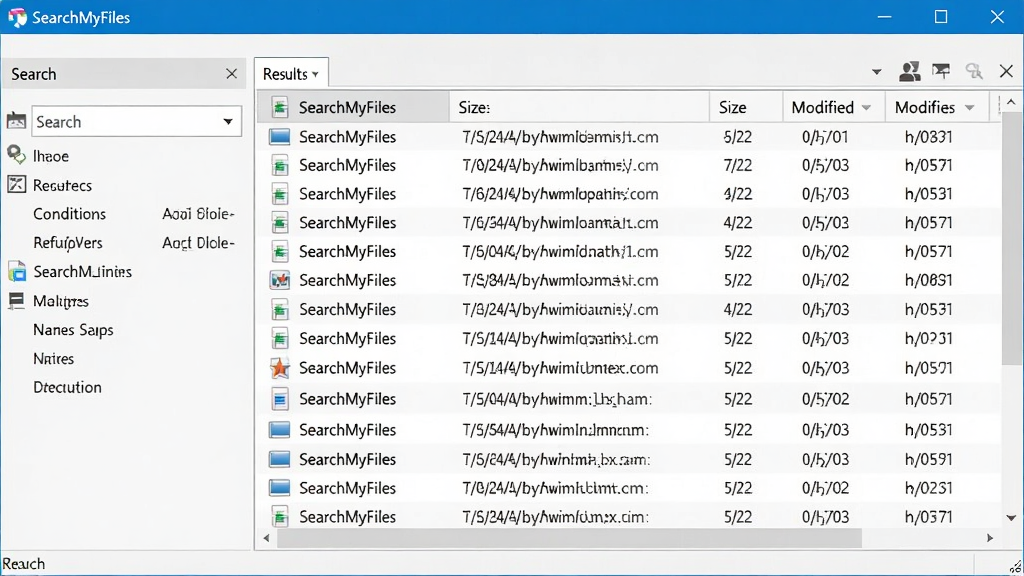Click vertical scrollbar up arrow

click(1011, 103)
